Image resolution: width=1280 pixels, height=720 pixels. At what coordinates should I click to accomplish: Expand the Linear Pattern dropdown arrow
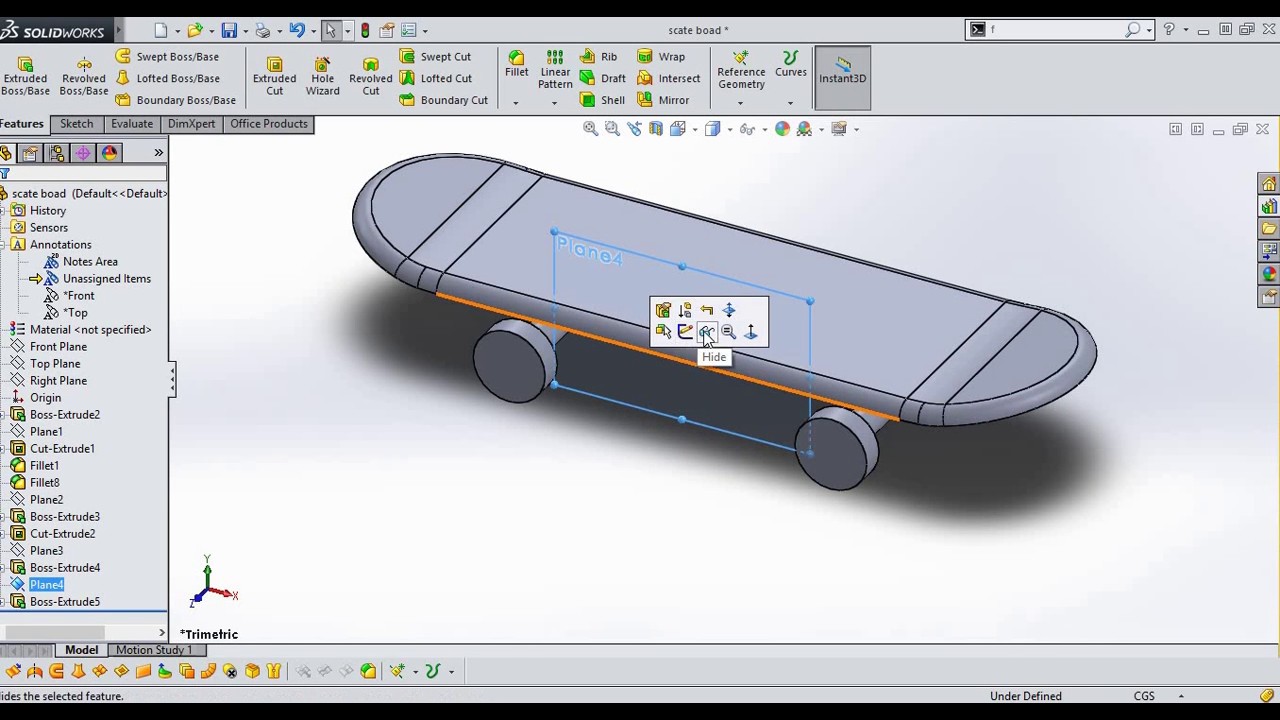click(x=554, y=103)
